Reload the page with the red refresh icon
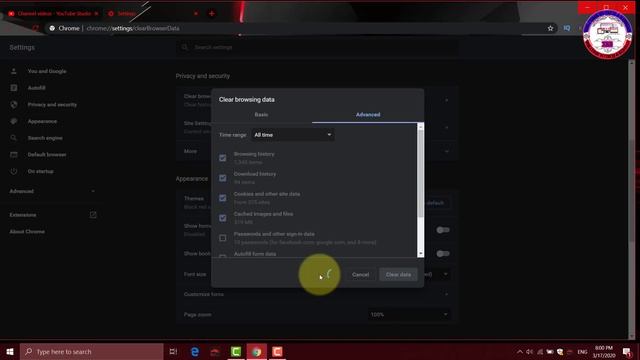This screenshot has width=640, height=360. 36,28
